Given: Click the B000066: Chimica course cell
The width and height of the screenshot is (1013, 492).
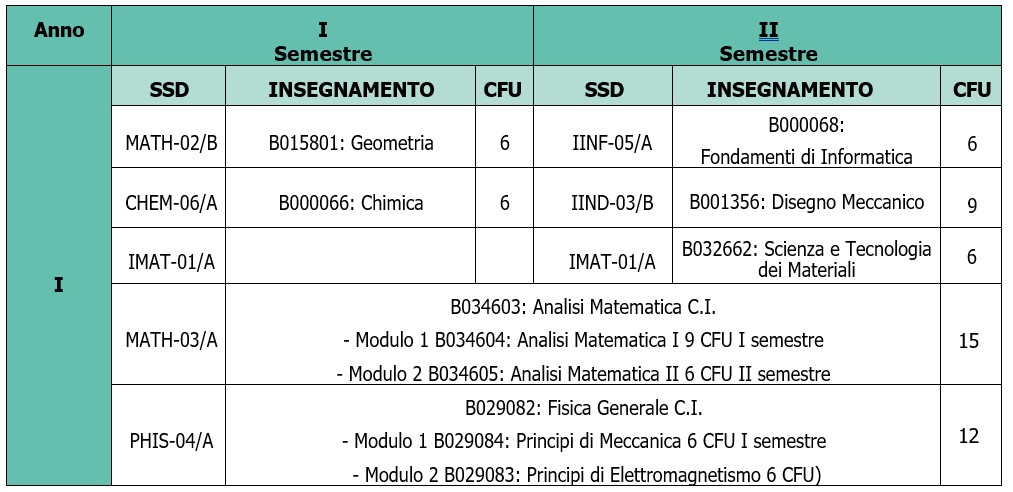Looking at the screenshot, I should (351, 203).
